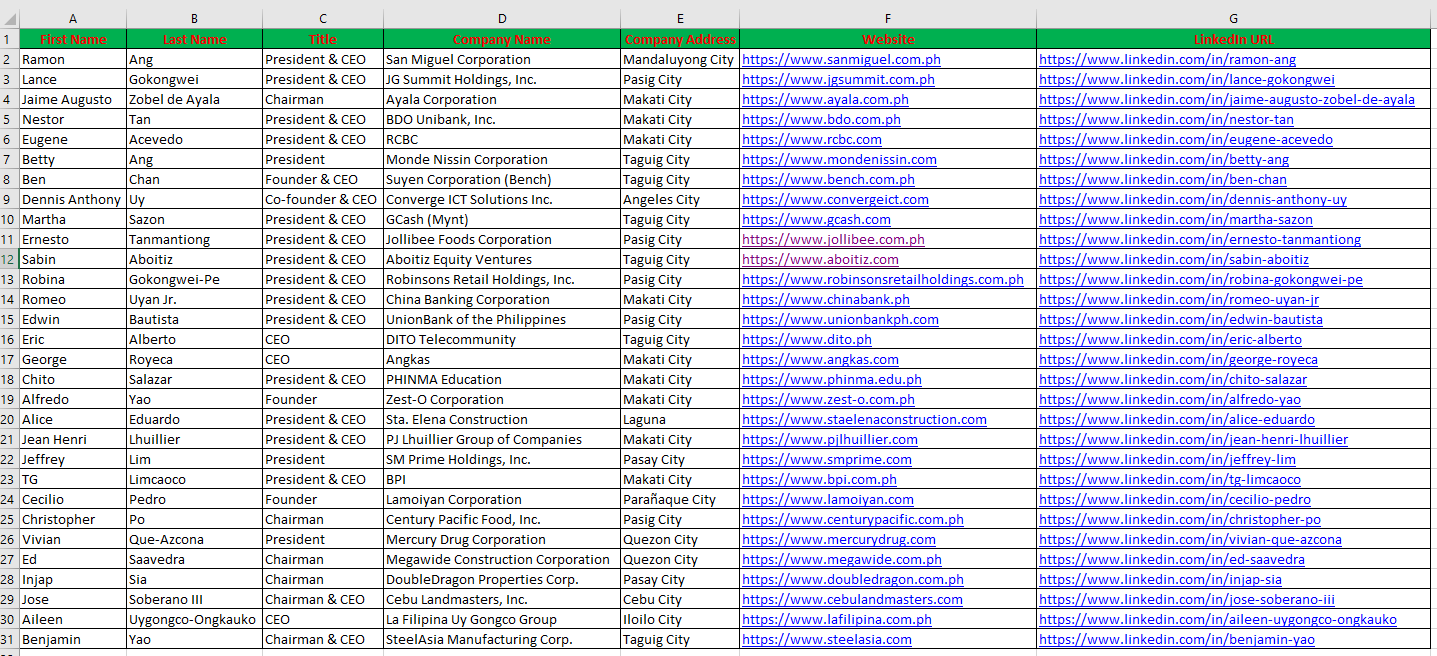This screenshot has height=656, width=1437.
Task: Open Aileen Uygongco-Ongkauko's LinkedIn link
Action: 1218,619
